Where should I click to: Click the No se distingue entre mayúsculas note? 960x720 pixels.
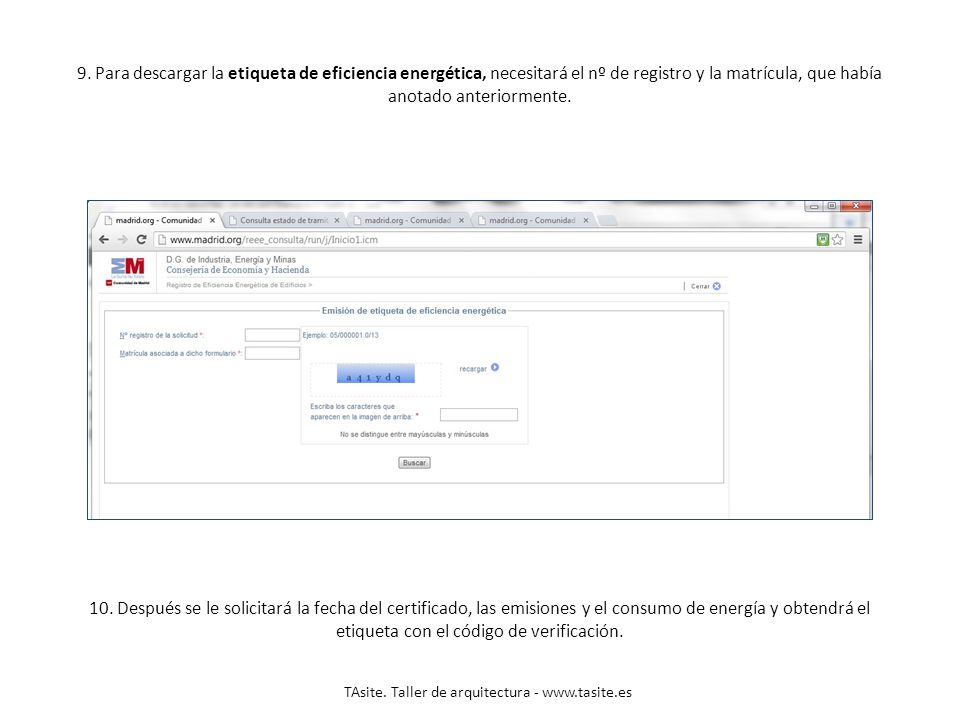click(414, 434)
